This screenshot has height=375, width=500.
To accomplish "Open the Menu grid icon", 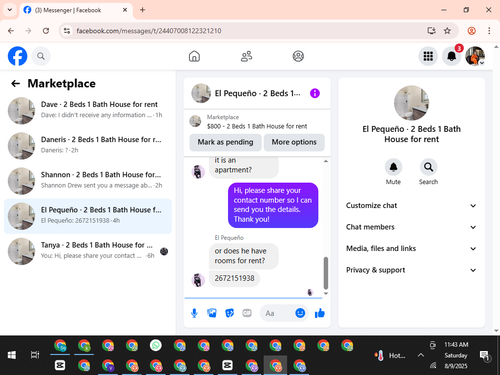I will (x=428, y=56).
